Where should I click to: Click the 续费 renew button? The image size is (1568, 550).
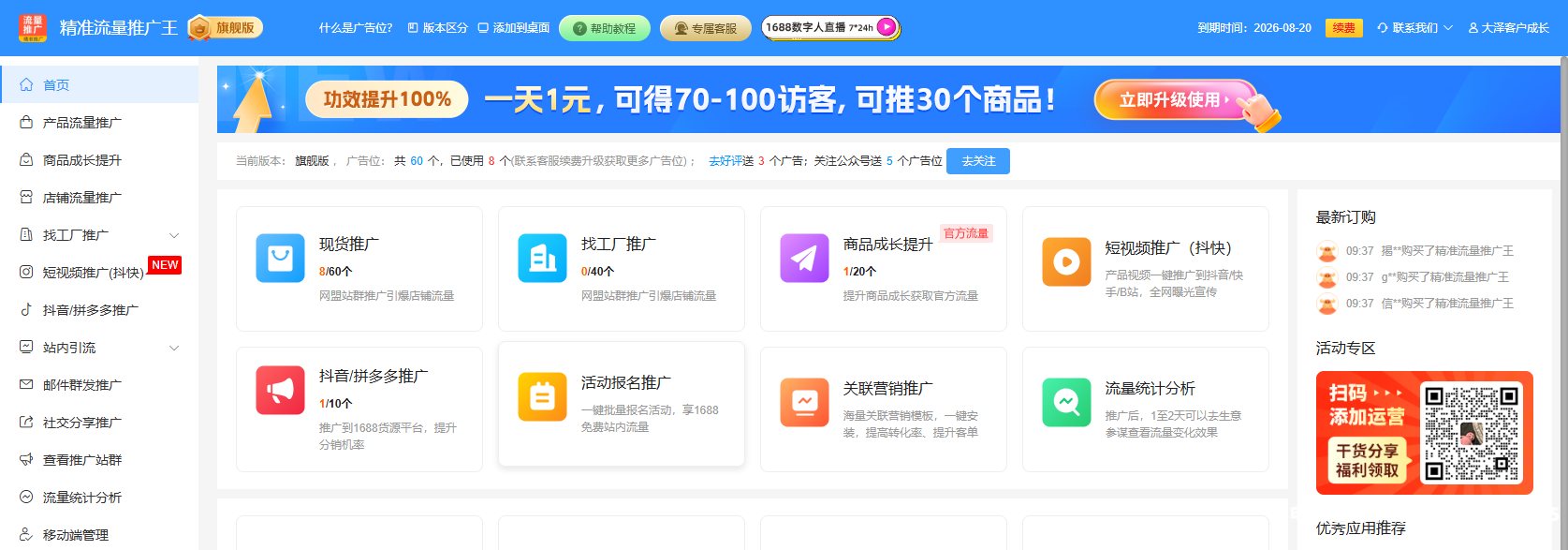pos(1343,28)
